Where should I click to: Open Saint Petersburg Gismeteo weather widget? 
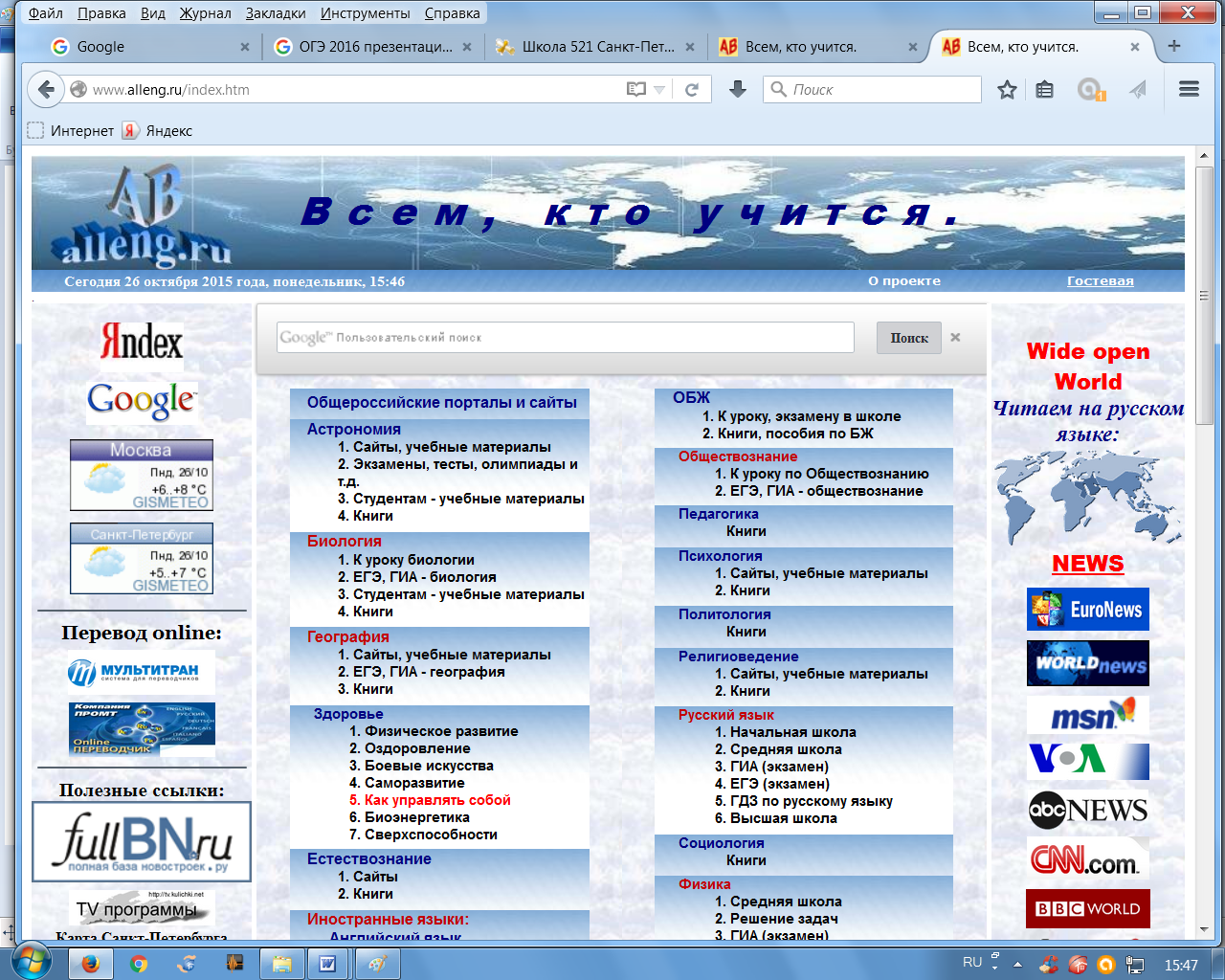[142, 559]
